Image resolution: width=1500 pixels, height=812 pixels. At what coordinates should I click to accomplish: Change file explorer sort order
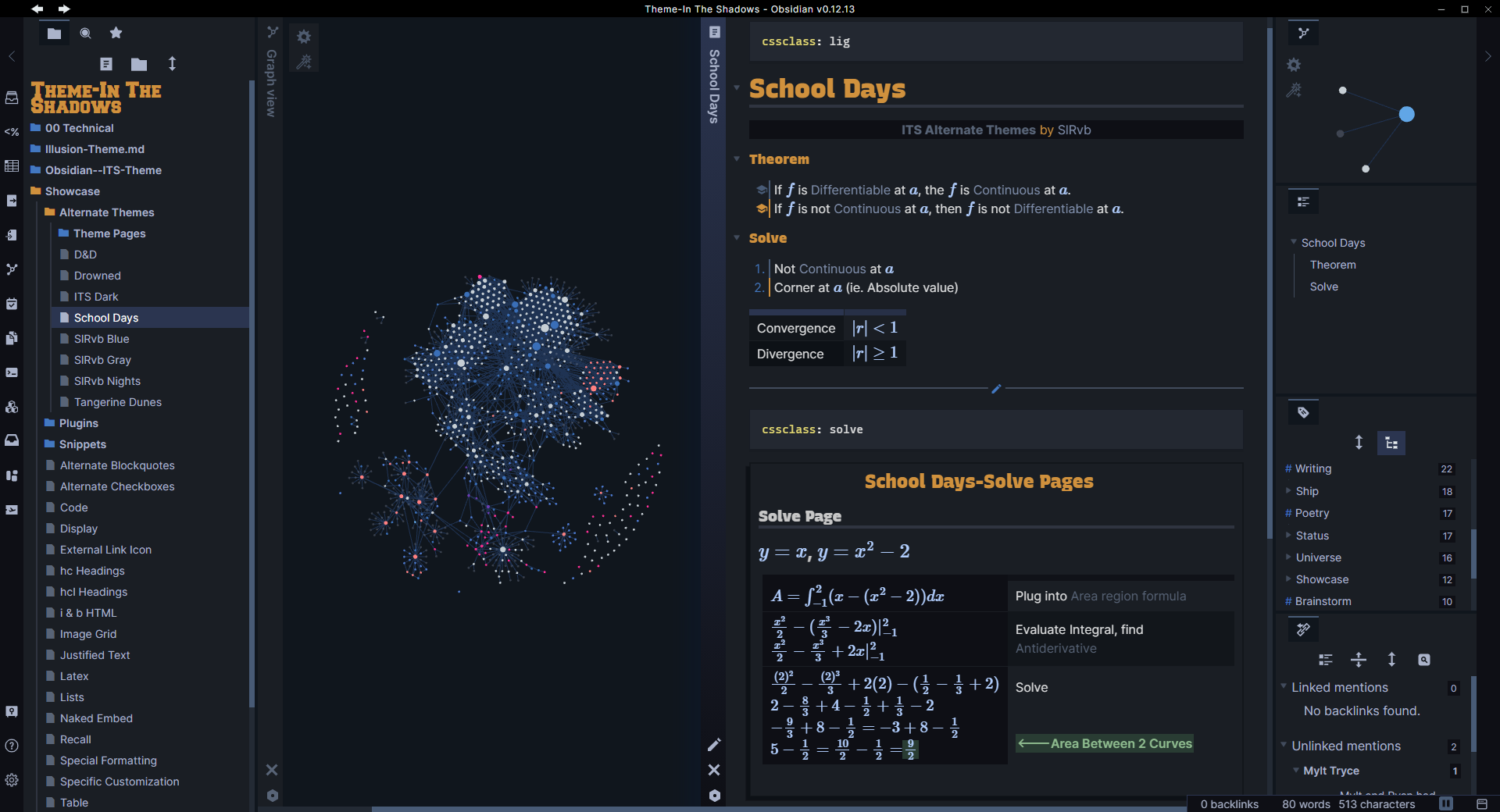tap(173, 64)
